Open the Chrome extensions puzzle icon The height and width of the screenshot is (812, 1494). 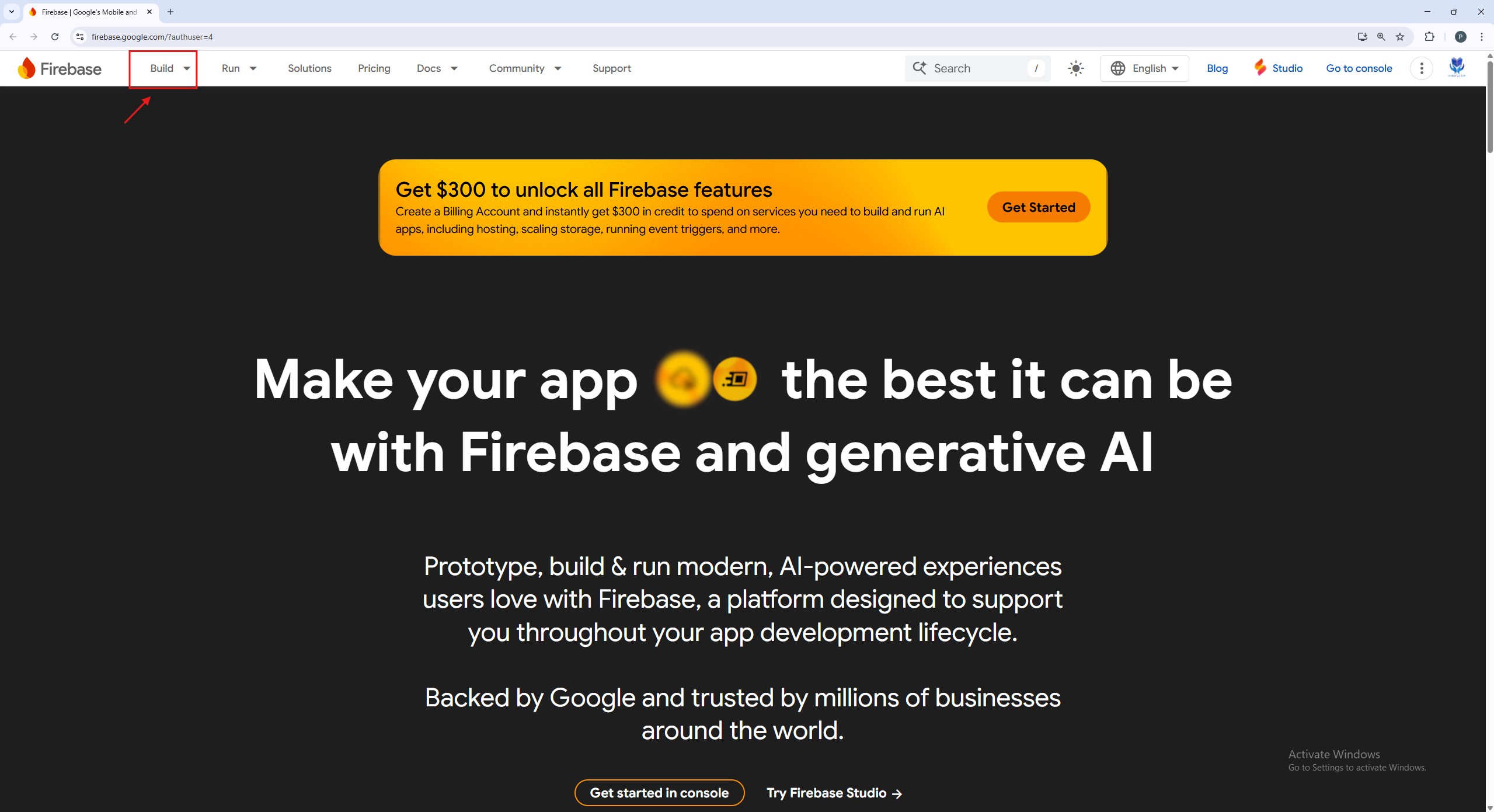click(x=1429, y=37)
